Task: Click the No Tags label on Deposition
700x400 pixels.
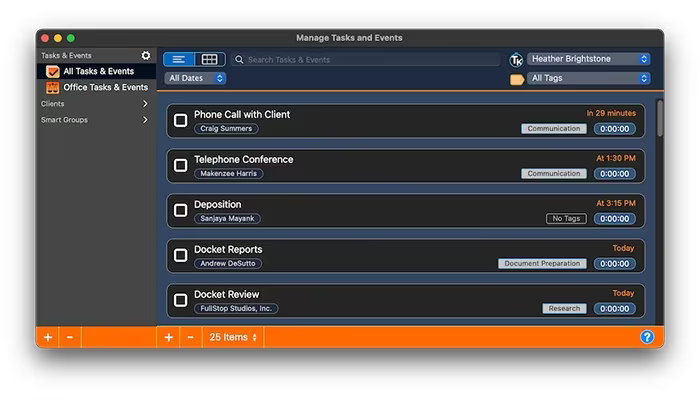Action: click(x=566, y=219)
